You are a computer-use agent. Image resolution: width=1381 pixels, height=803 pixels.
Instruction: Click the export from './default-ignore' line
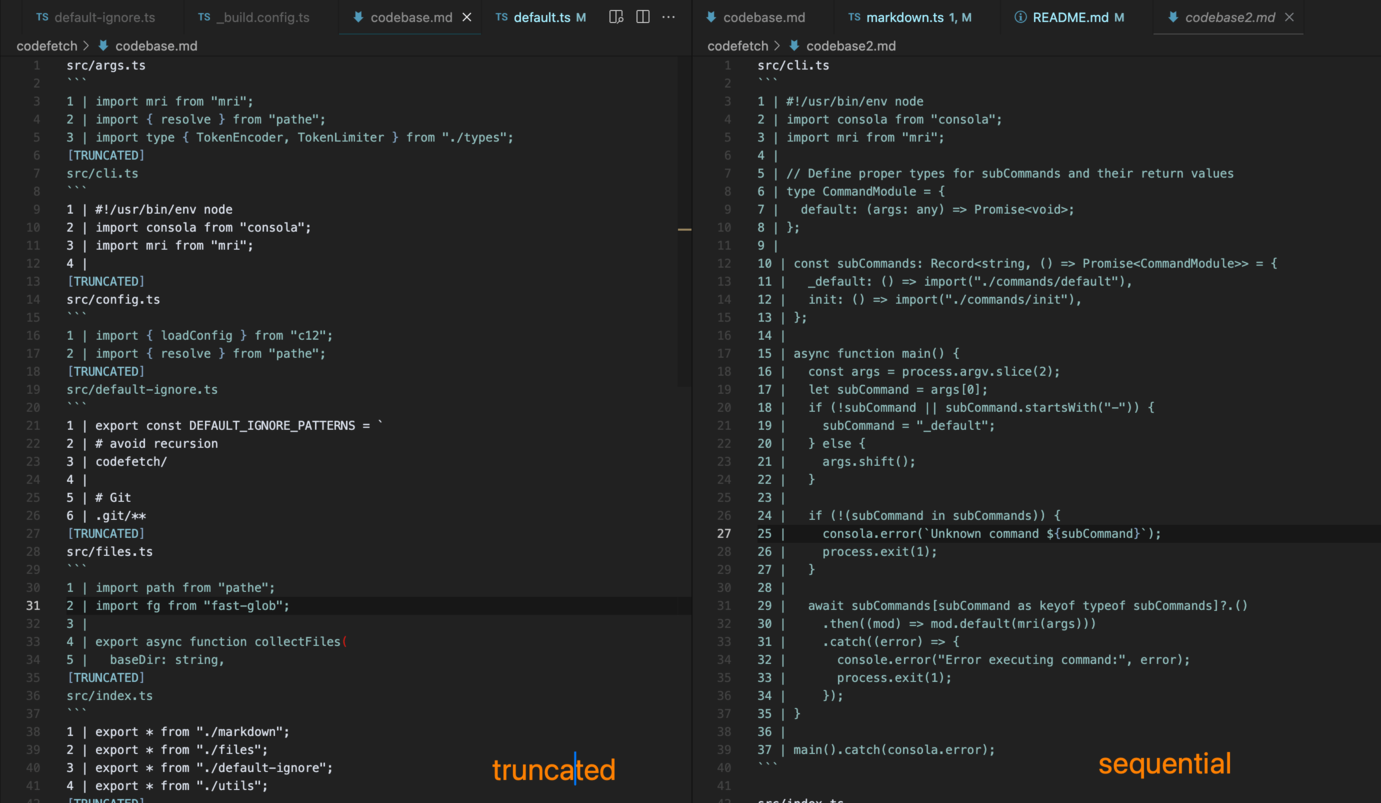tap(200, 767)
